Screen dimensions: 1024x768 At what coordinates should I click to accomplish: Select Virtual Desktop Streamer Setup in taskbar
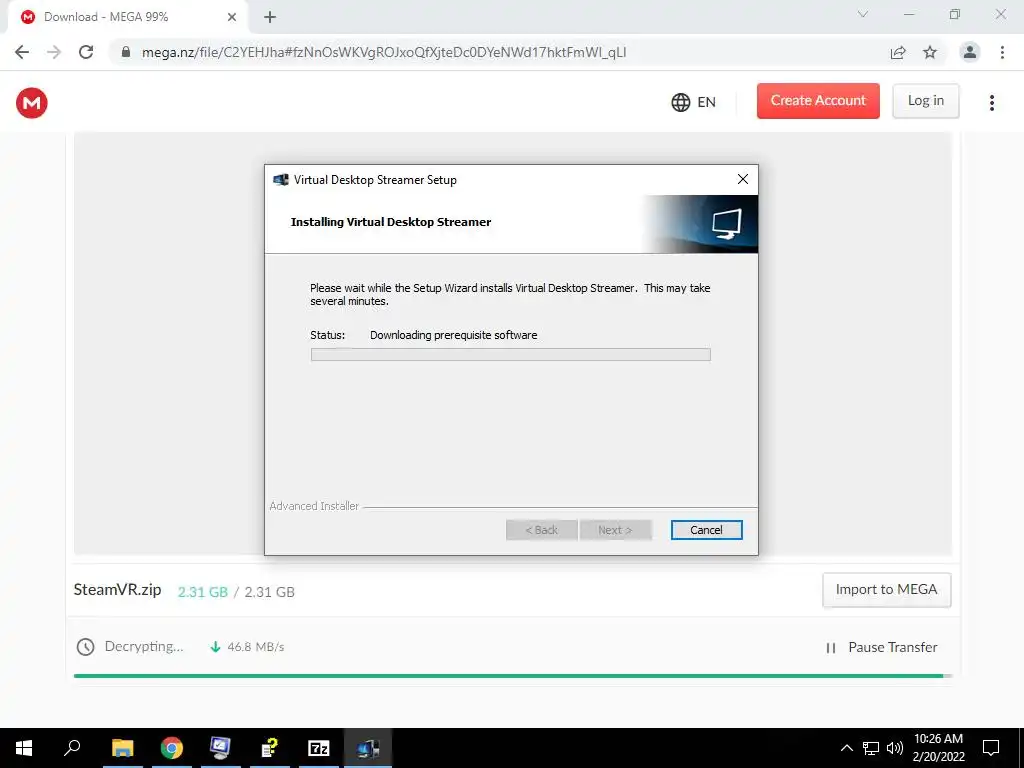(x=368, y=748)
